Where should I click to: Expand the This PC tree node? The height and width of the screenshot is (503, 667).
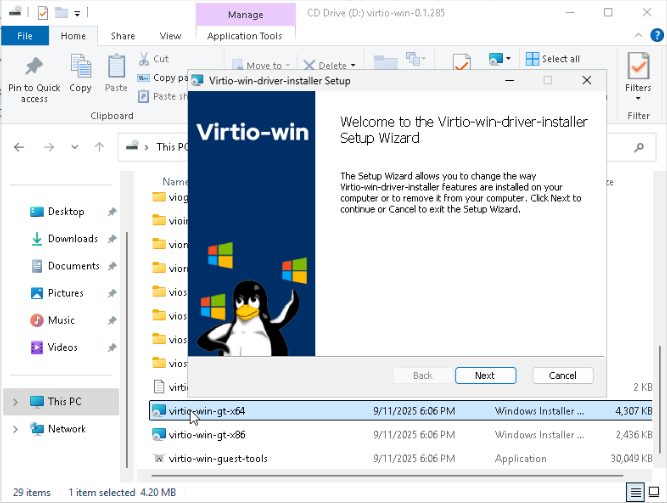coord(15,402)
